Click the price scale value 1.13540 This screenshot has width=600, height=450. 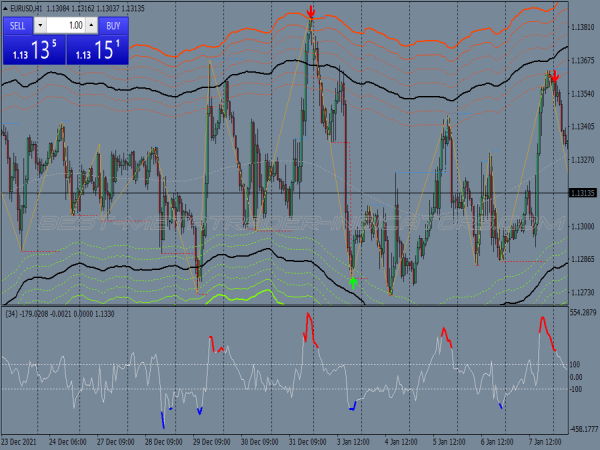point(583,94)
